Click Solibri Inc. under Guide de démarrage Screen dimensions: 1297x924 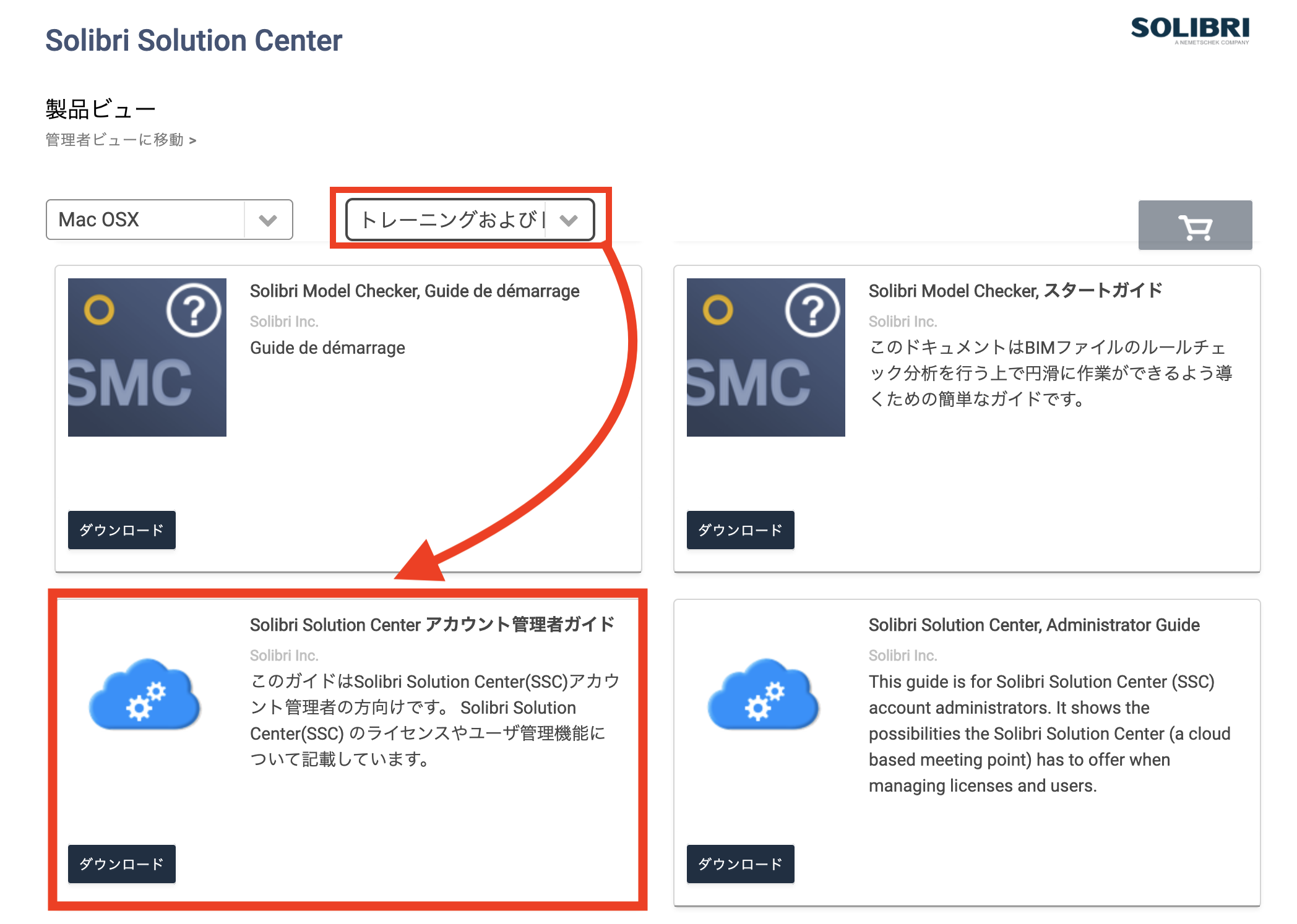click(x=284, y=322)
